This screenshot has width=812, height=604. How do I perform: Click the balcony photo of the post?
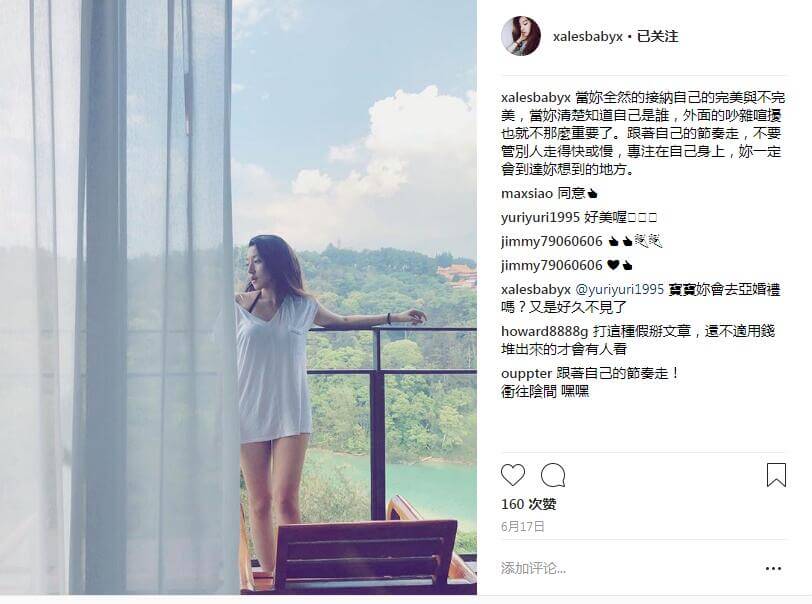pos(238,297)
